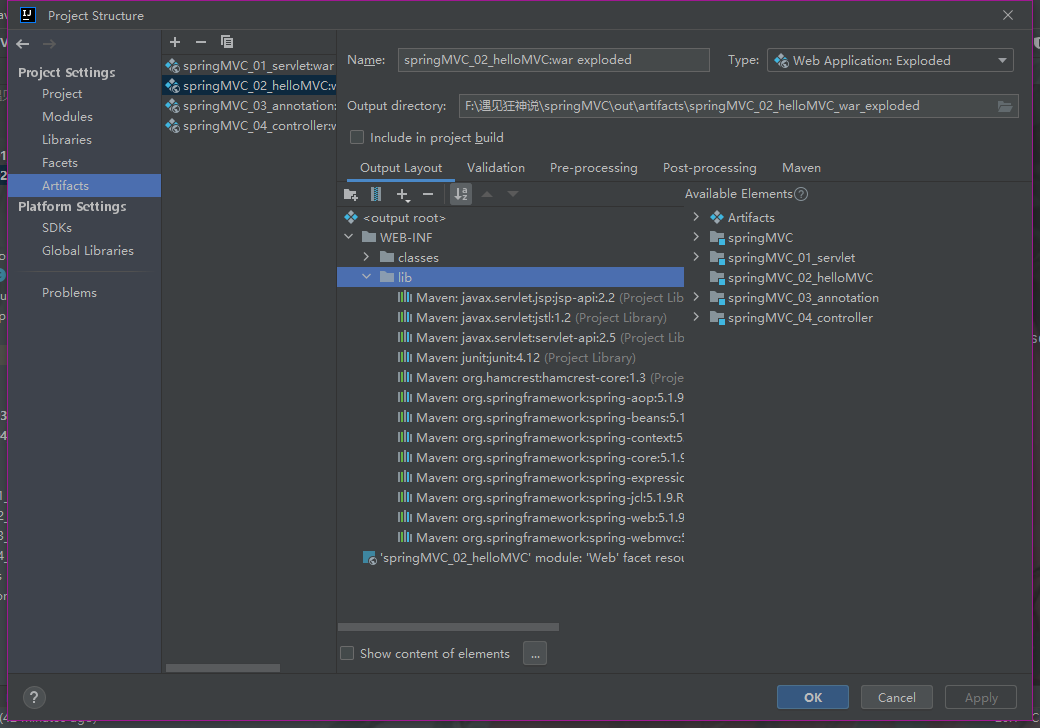
Task: Click the create archive icon
Action: 376,194
